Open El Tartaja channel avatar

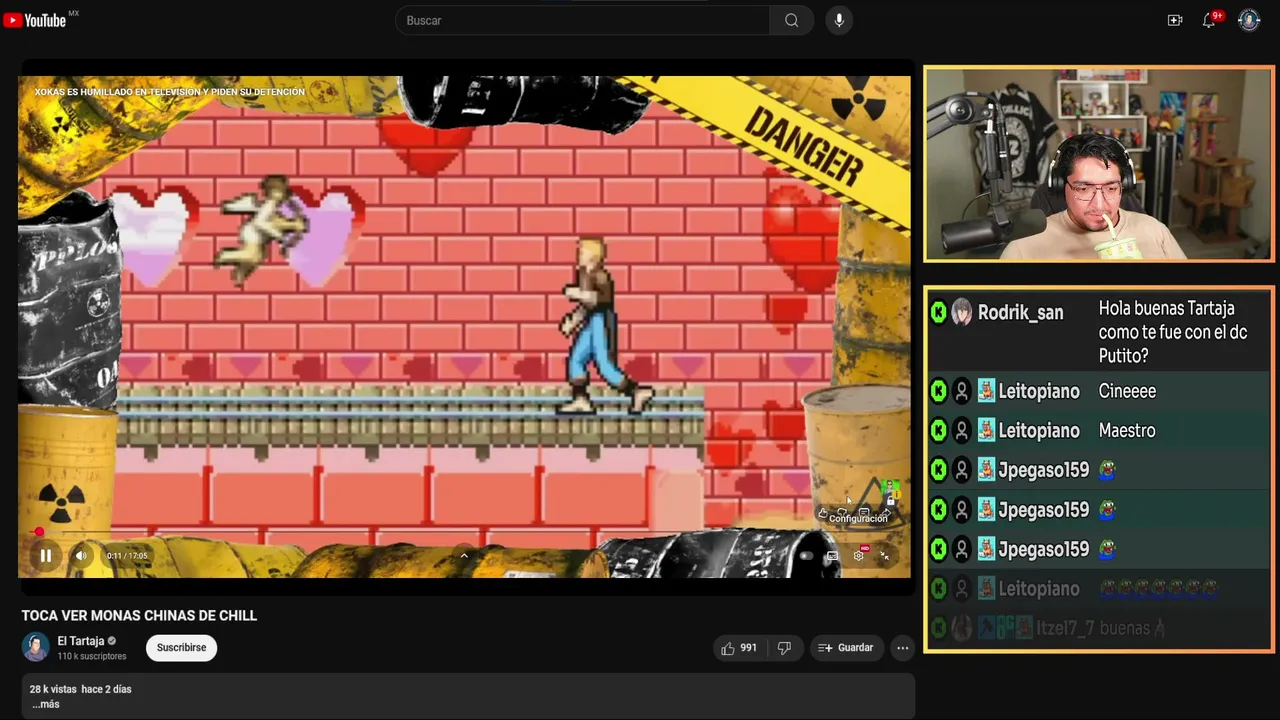(36, 647)
